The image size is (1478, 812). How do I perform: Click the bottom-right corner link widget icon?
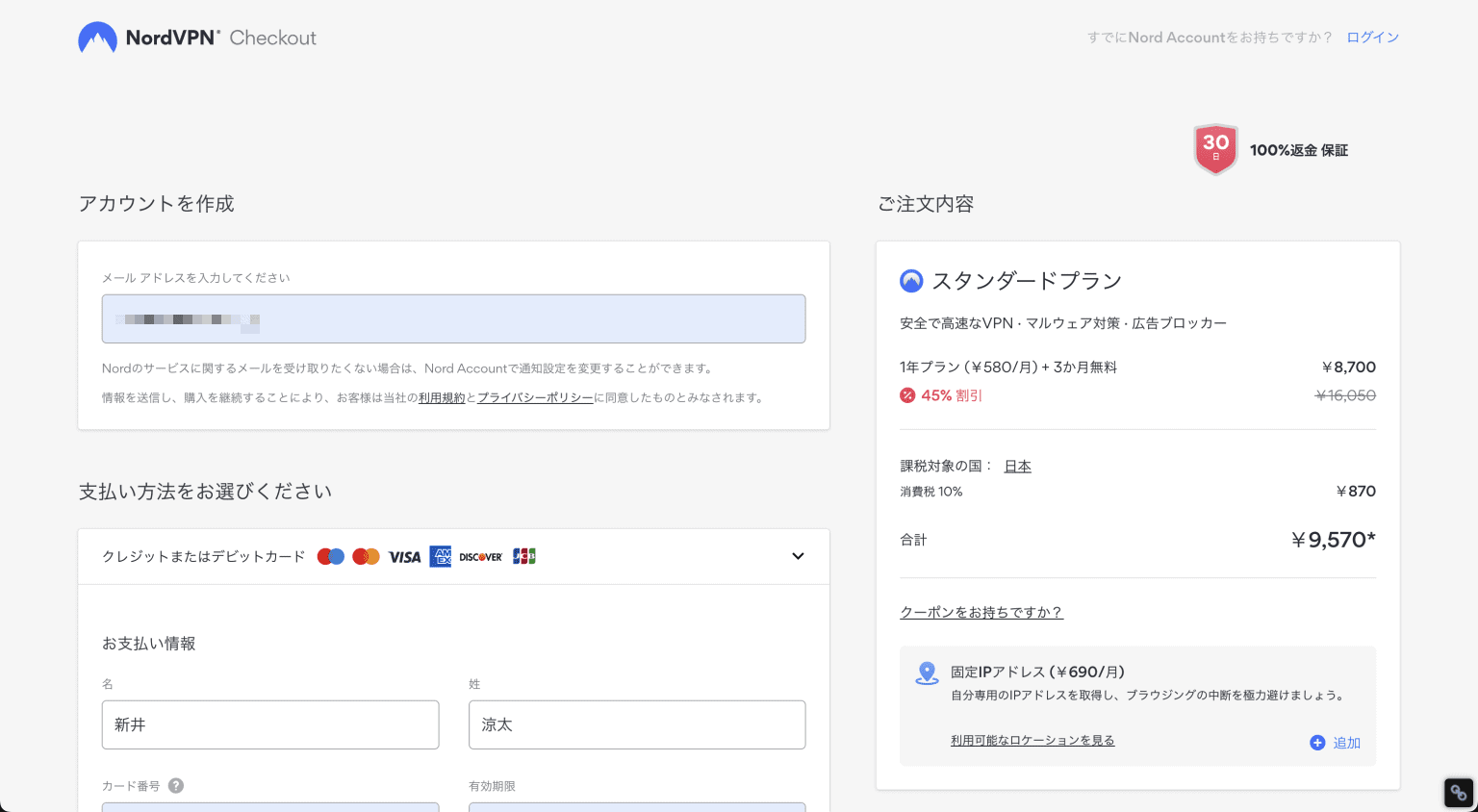click(1459, 793)
